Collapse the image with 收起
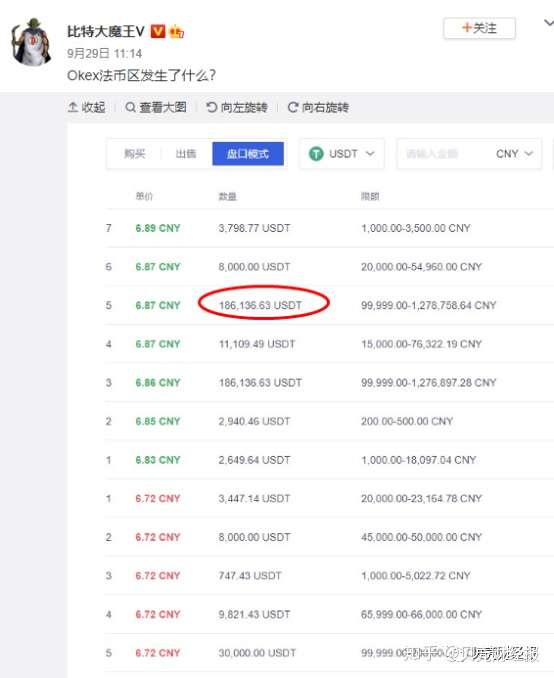This screenshot has width=554, height=678. click(86, 107)
